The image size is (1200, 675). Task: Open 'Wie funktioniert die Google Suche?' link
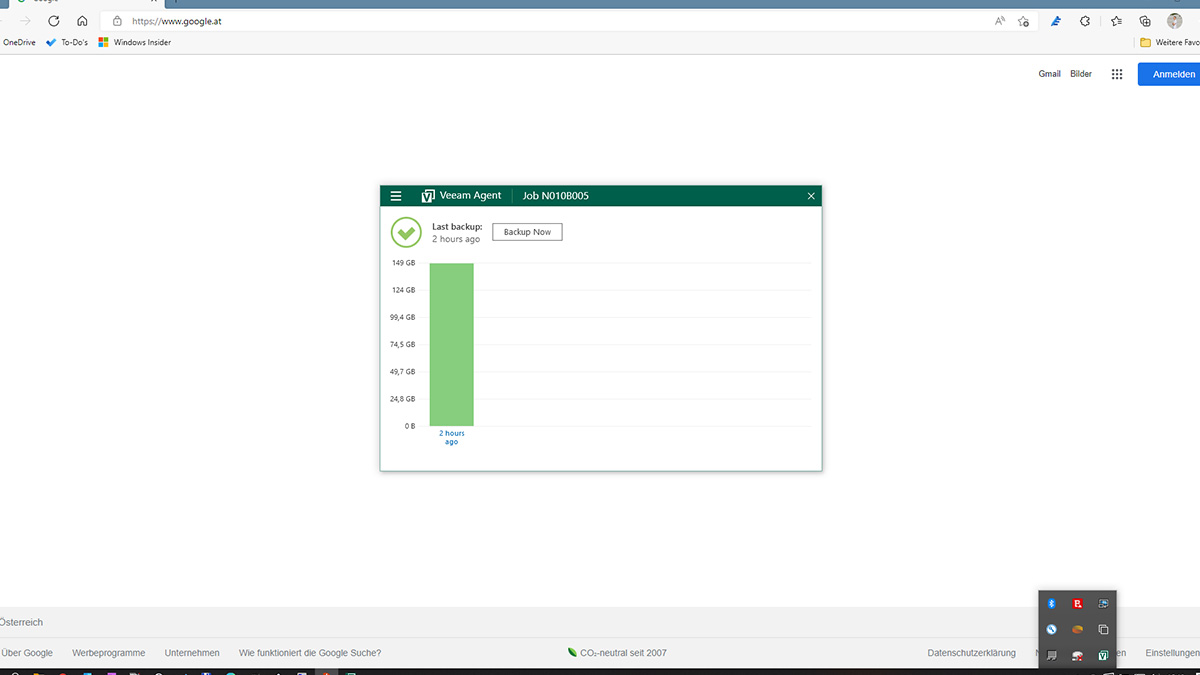click(x=310, y=653)
